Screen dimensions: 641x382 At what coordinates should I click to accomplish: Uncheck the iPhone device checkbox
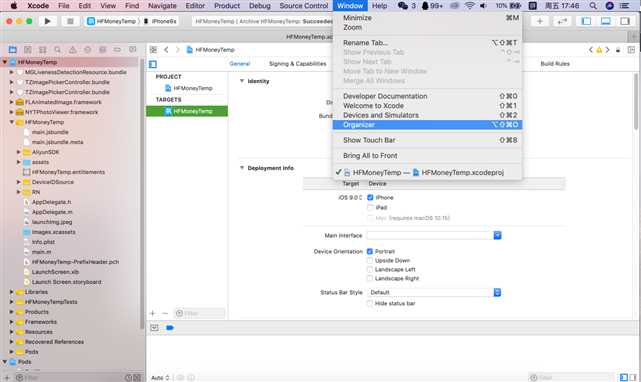(370, 198)
